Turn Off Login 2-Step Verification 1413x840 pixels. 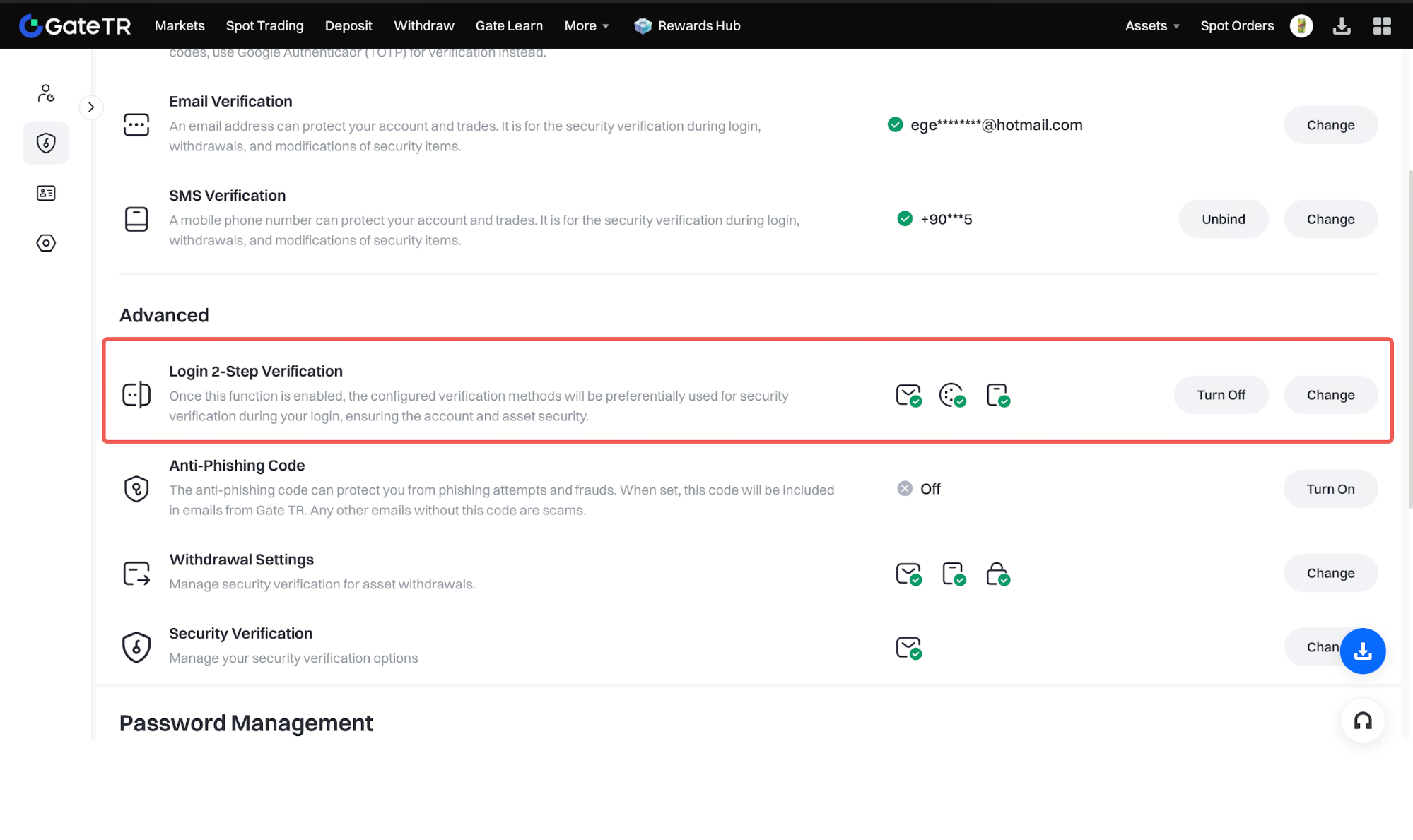tap(1221, 395)
